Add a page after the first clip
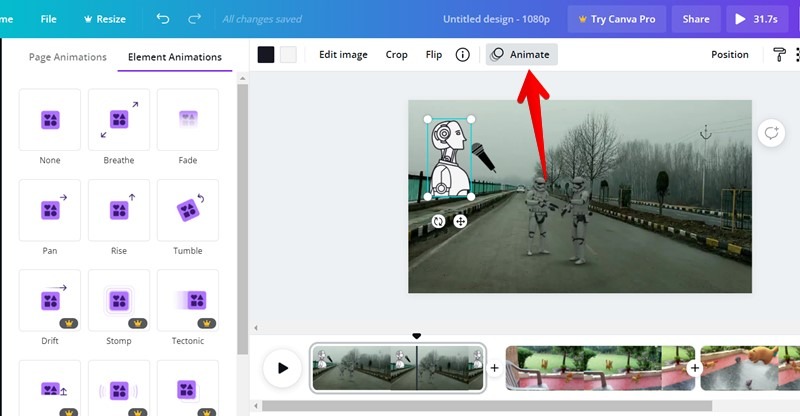Screen dimensions: 800x416 (x=494, y=368)
